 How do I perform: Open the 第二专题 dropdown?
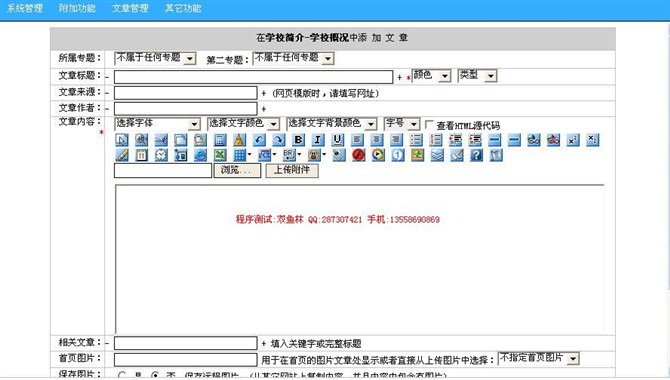(293, 58)
